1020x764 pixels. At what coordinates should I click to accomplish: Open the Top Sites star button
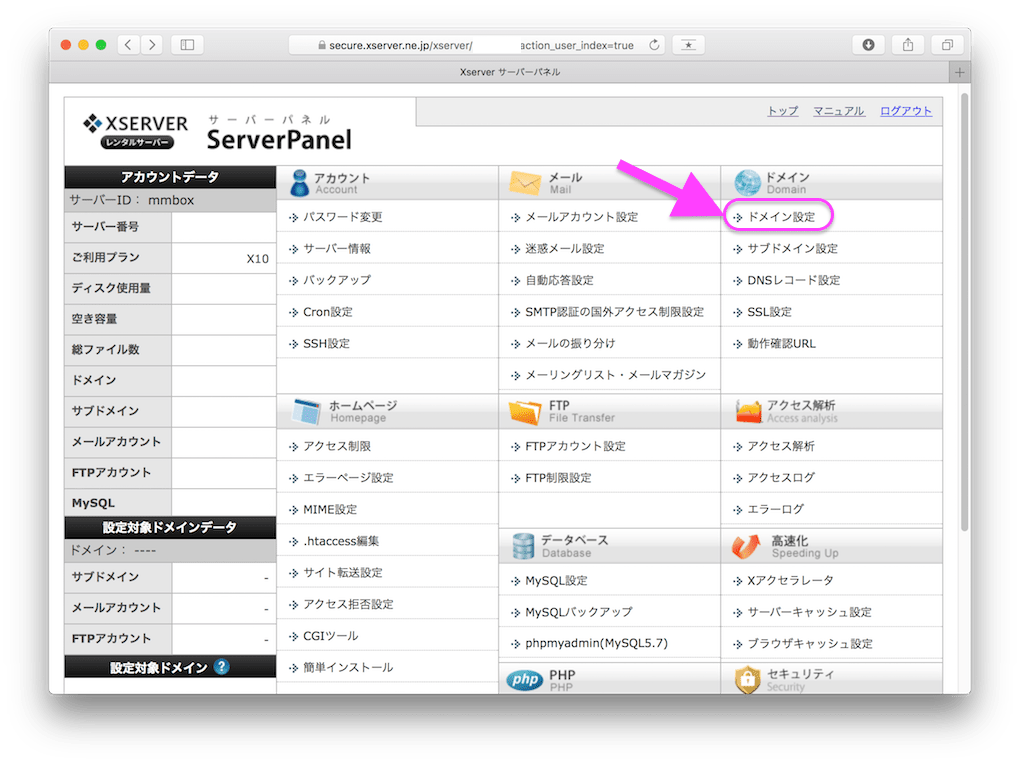(688, 45)
